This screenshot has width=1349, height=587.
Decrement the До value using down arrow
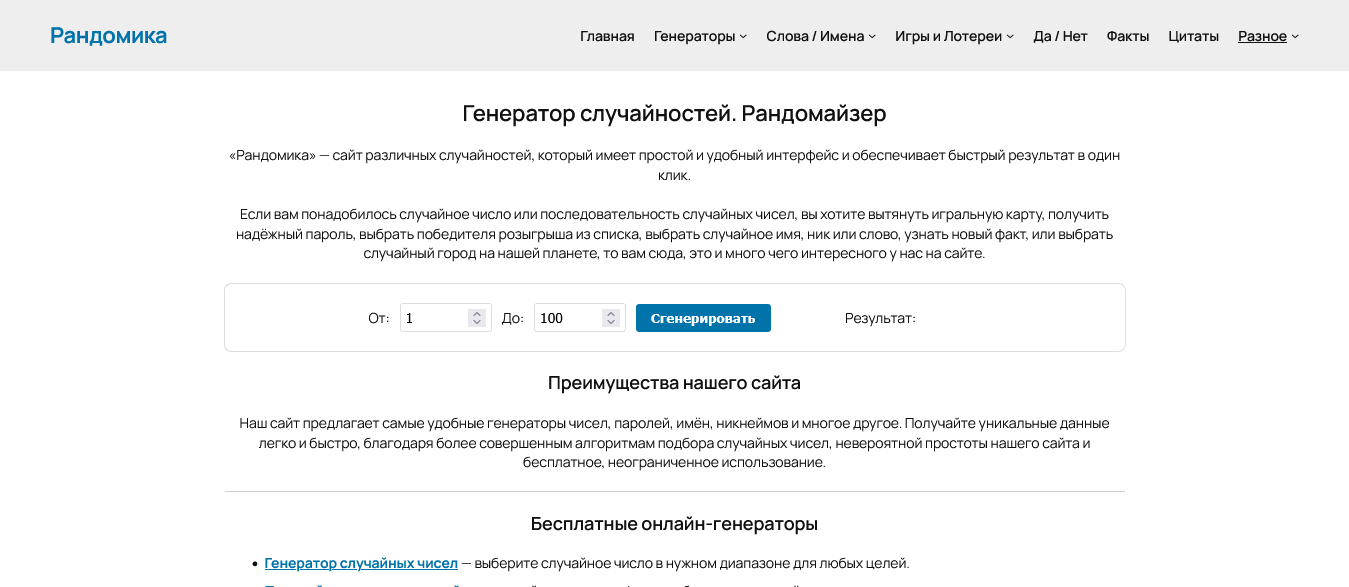pyautogui.click(x=611, y=323)
